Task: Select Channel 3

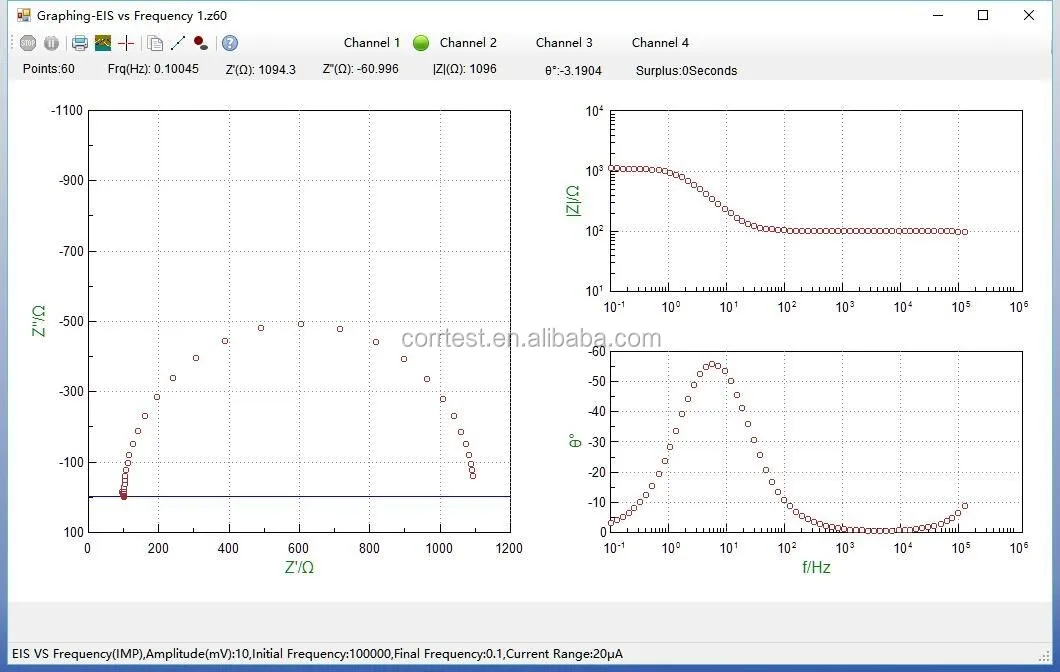Action: (564, 43)
